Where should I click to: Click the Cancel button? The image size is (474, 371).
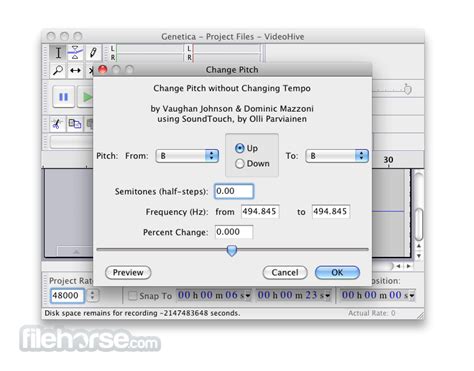tap(285, 273)
